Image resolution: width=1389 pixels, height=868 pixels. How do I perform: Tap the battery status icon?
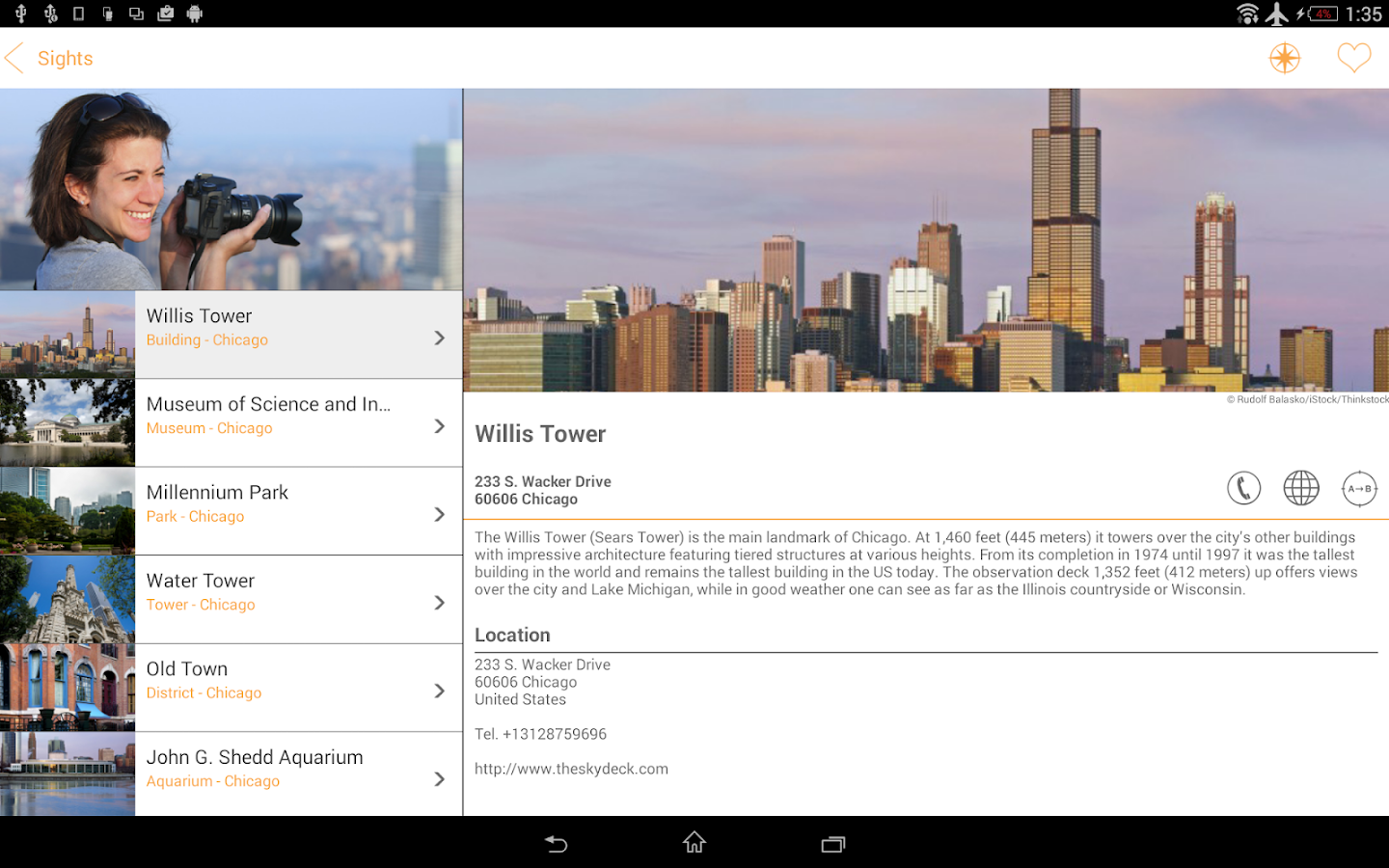point(1318,14)
